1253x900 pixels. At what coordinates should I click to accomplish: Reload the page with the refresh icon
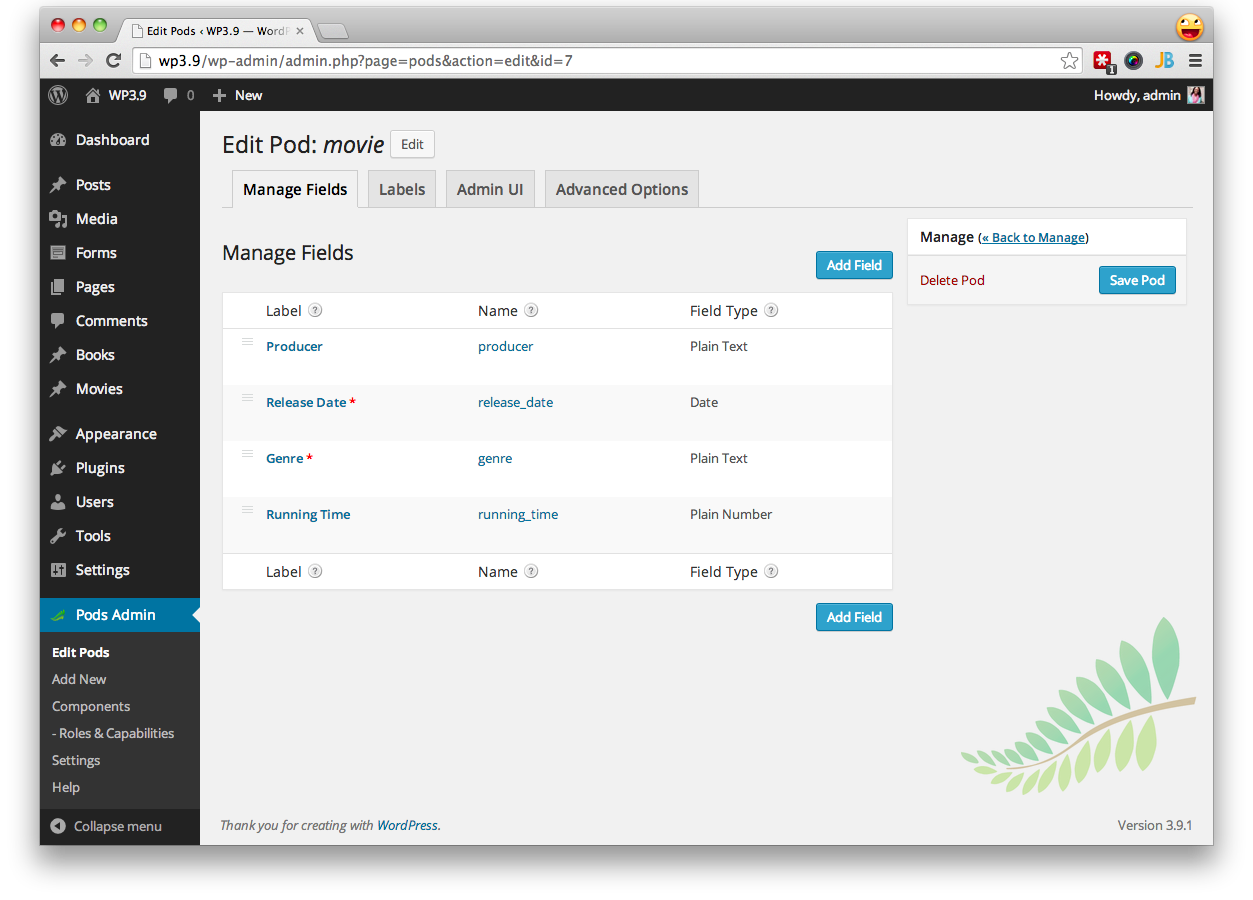click(113, 60)
